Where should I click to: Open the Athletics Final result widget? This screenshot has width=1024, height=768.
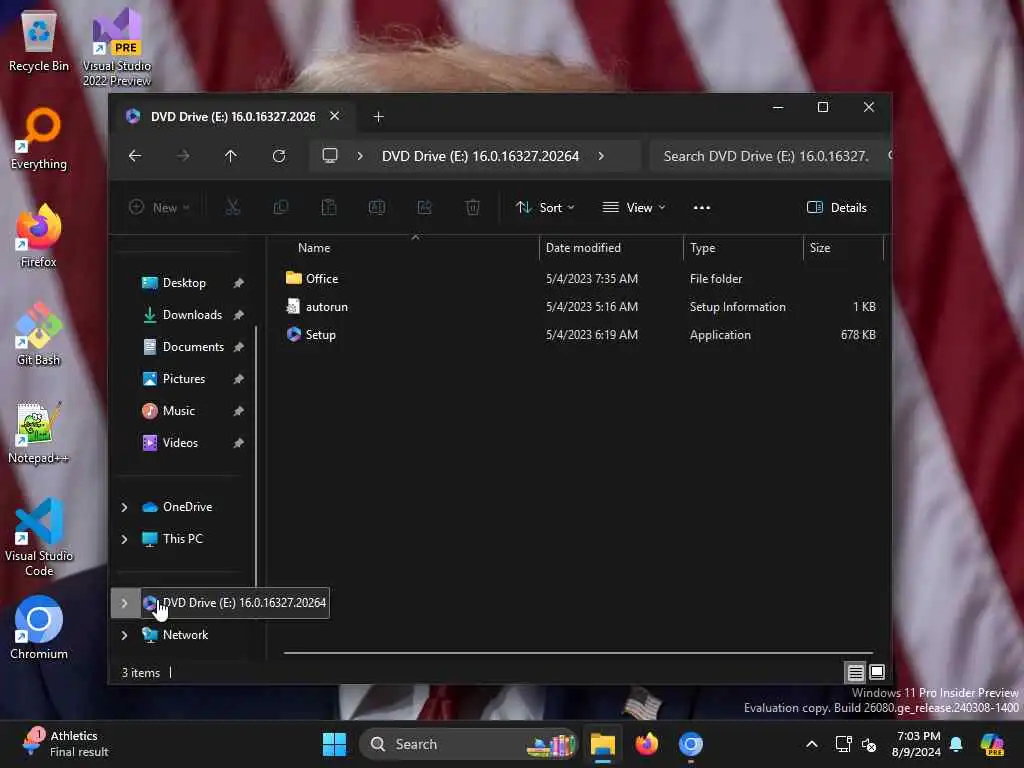65,744
